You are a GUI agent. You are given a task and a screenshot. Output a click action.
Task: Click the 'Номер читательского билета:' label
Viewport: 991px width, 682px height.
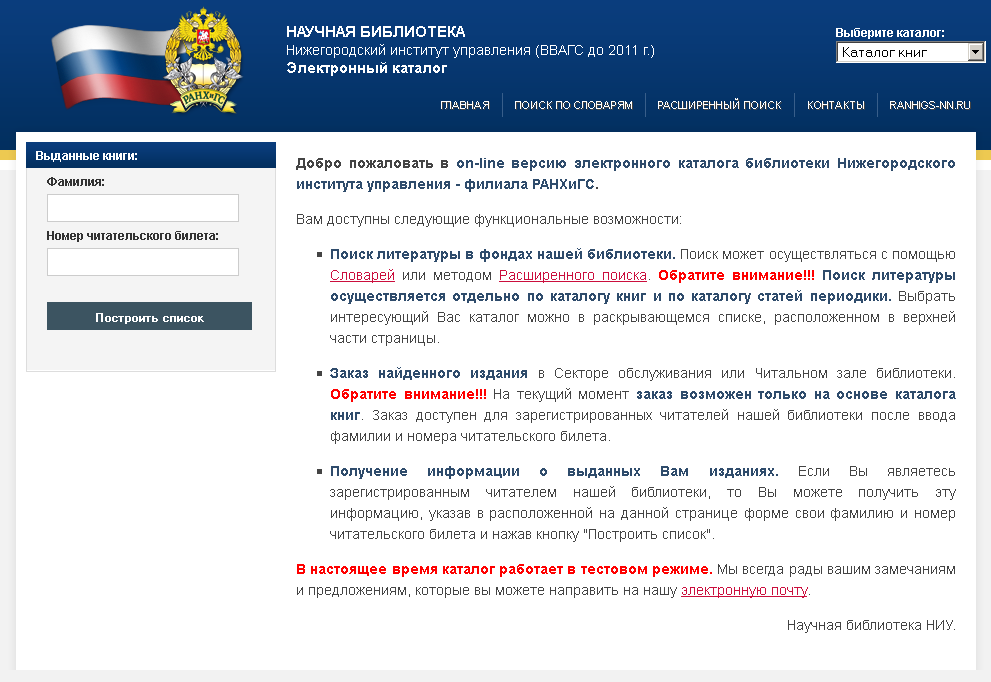132,236
